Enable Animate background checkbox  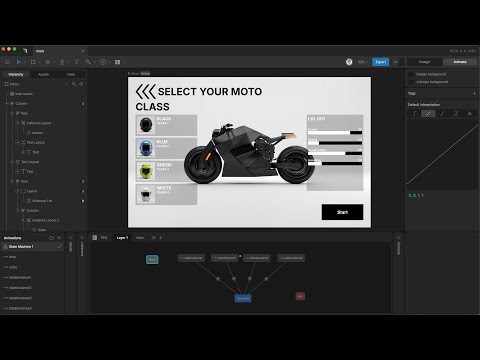(411, 82)
